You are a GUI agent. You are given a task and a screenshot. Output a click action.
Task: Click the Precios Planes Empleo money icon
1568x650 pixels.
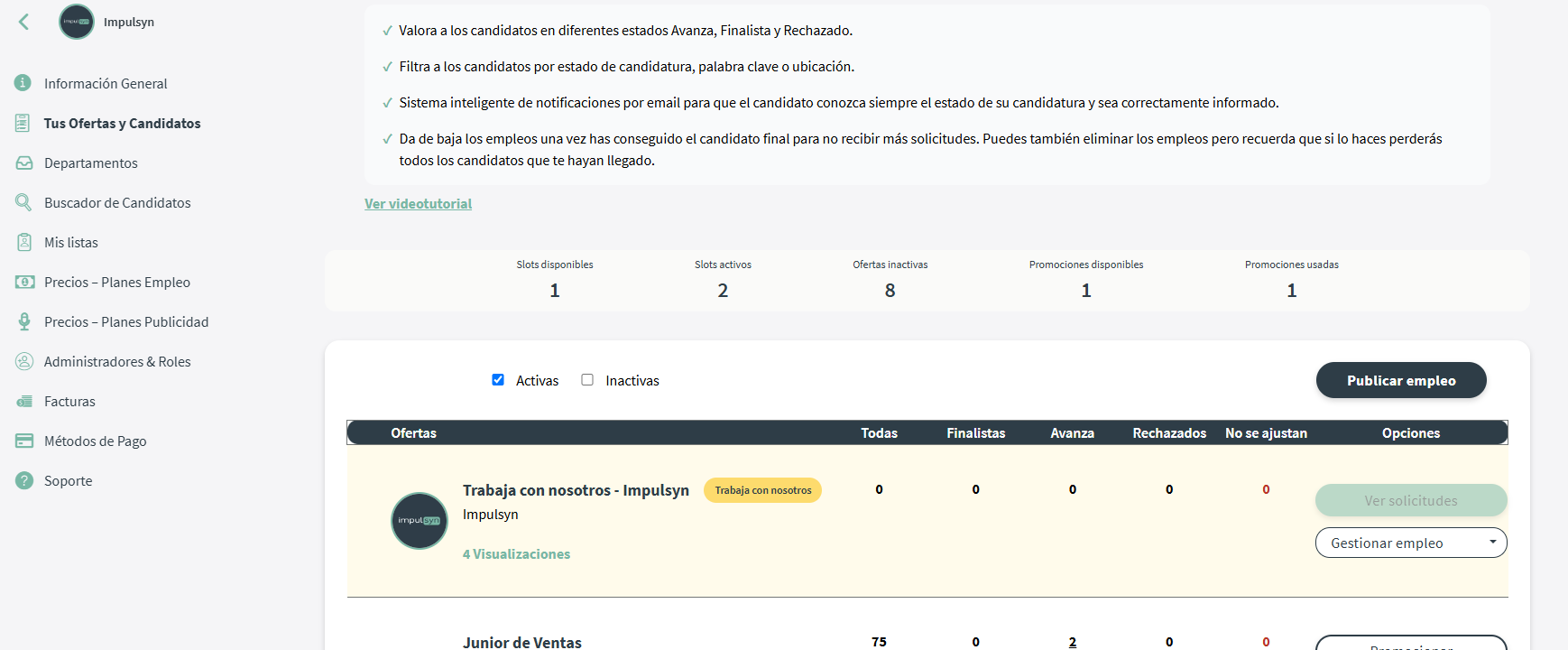point(24,282)
